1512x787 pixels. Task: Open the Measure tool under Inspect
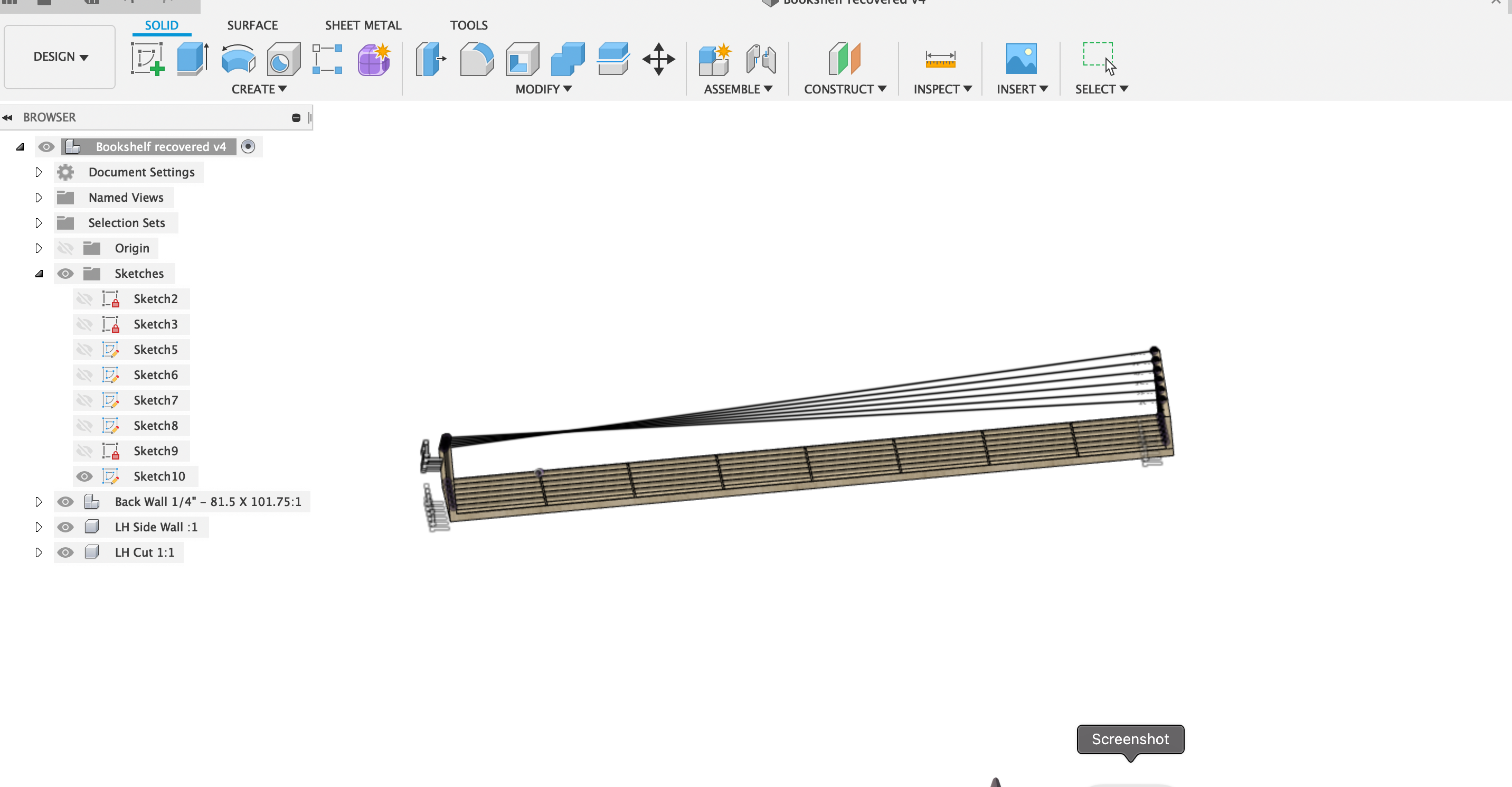click(x=939, y=59)
